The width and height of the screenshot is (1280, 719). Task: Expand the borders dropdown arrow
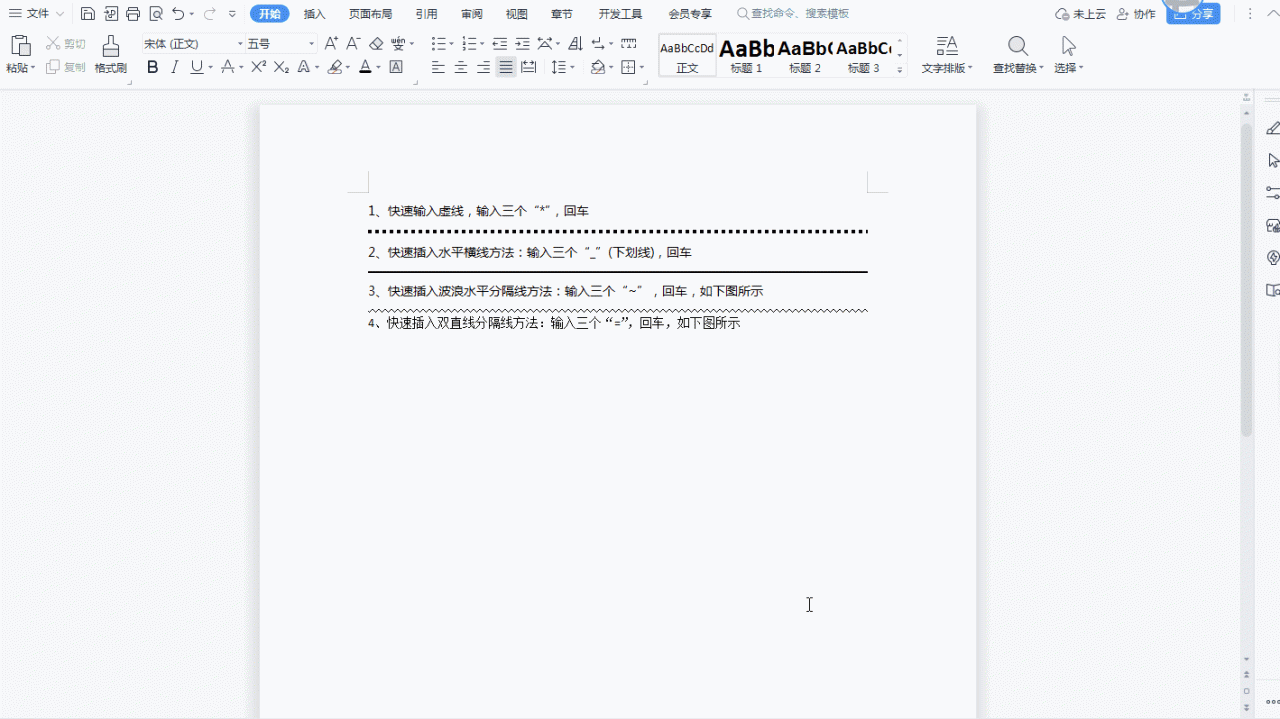(641, 68)
